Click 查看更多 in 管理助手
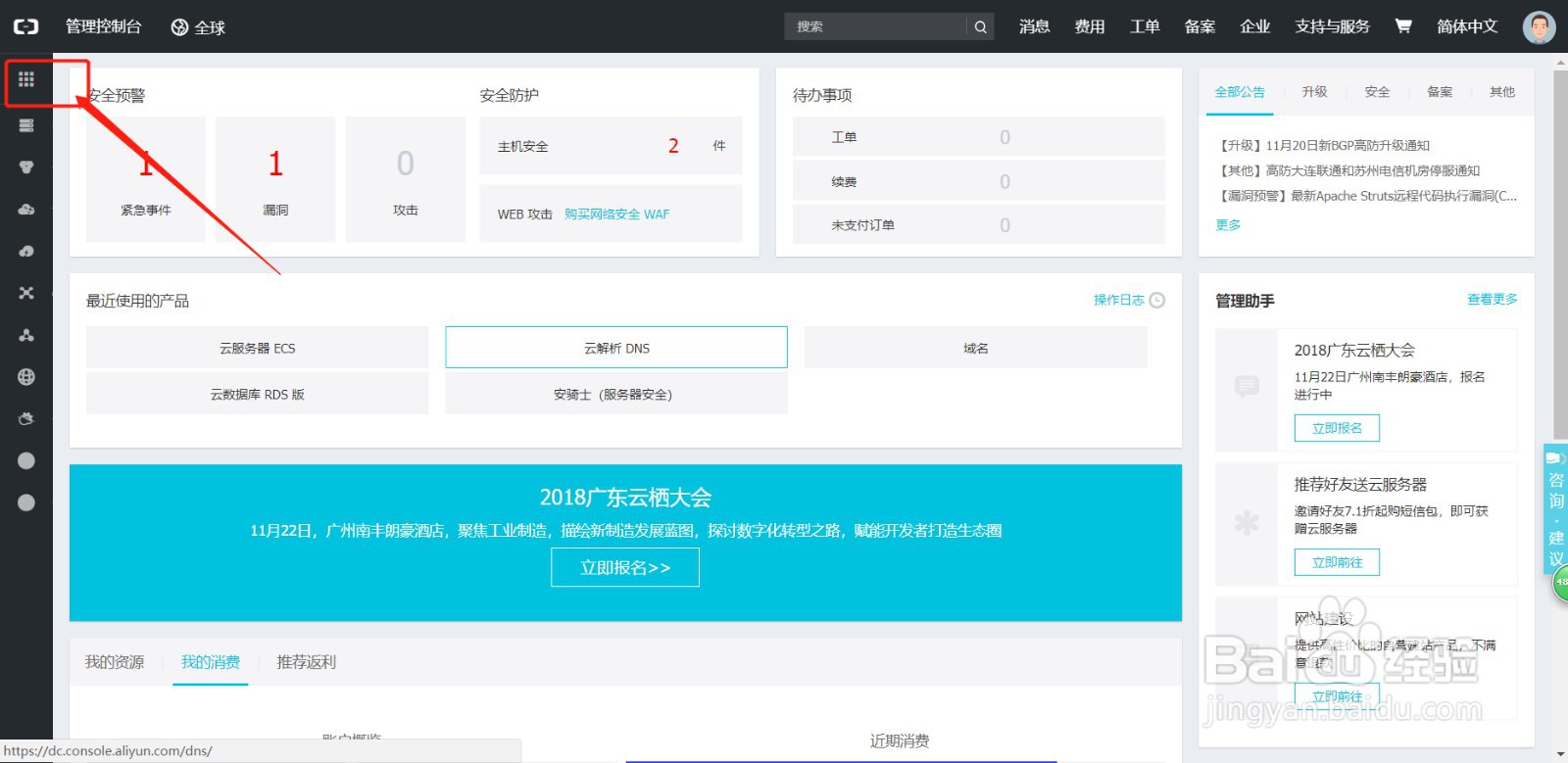 click(1493, 300)
